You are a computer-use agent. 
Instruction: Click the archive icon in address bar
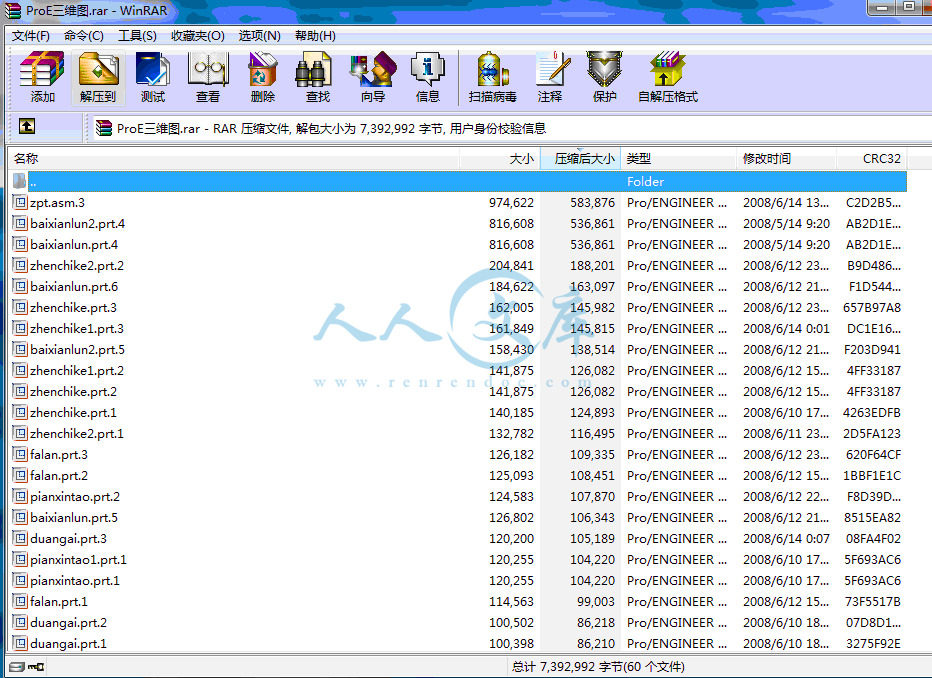pyautogui.click(x=104, y=128)
